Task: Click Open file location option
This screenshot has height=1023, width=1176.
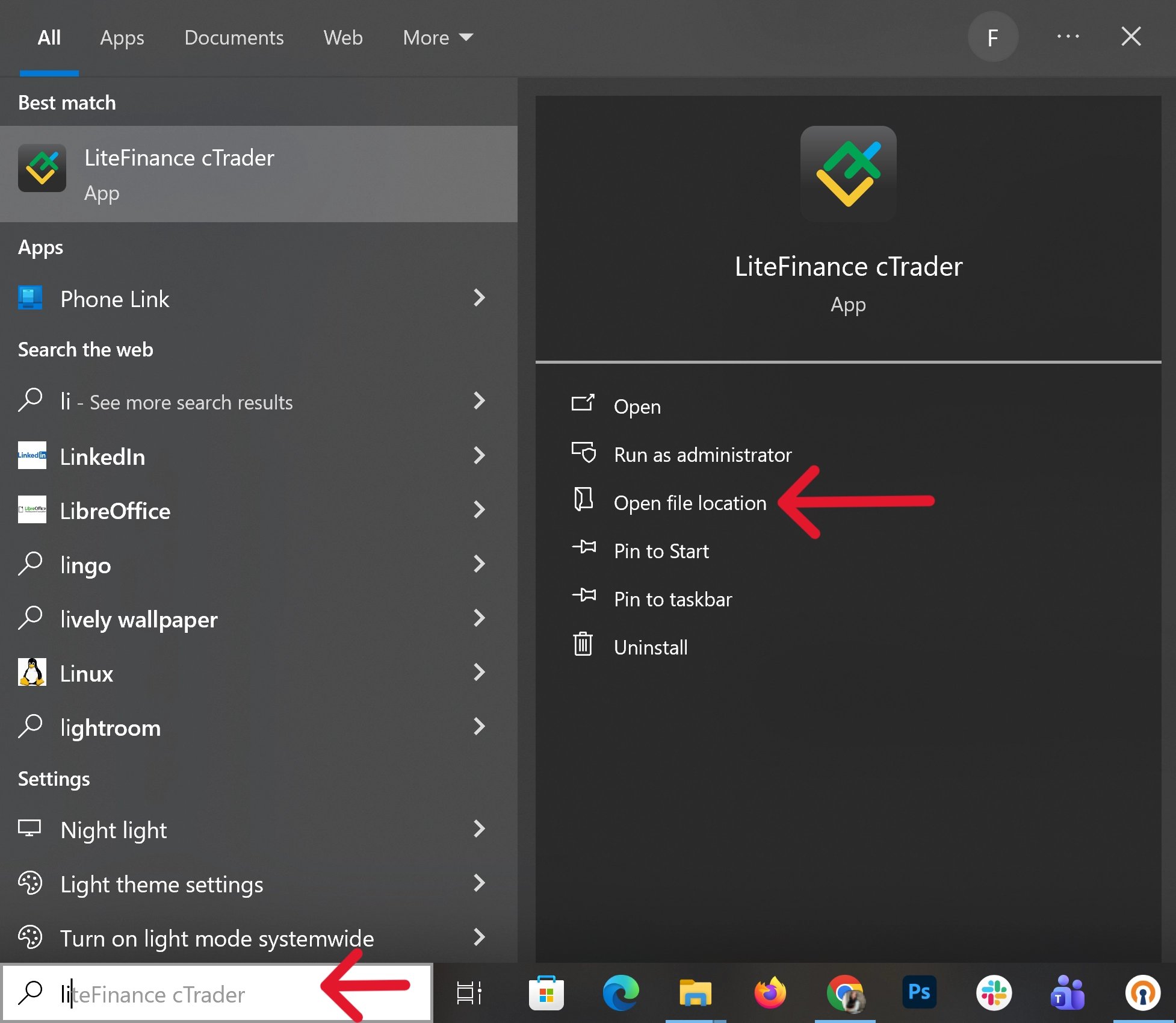Action: point(690,503)
